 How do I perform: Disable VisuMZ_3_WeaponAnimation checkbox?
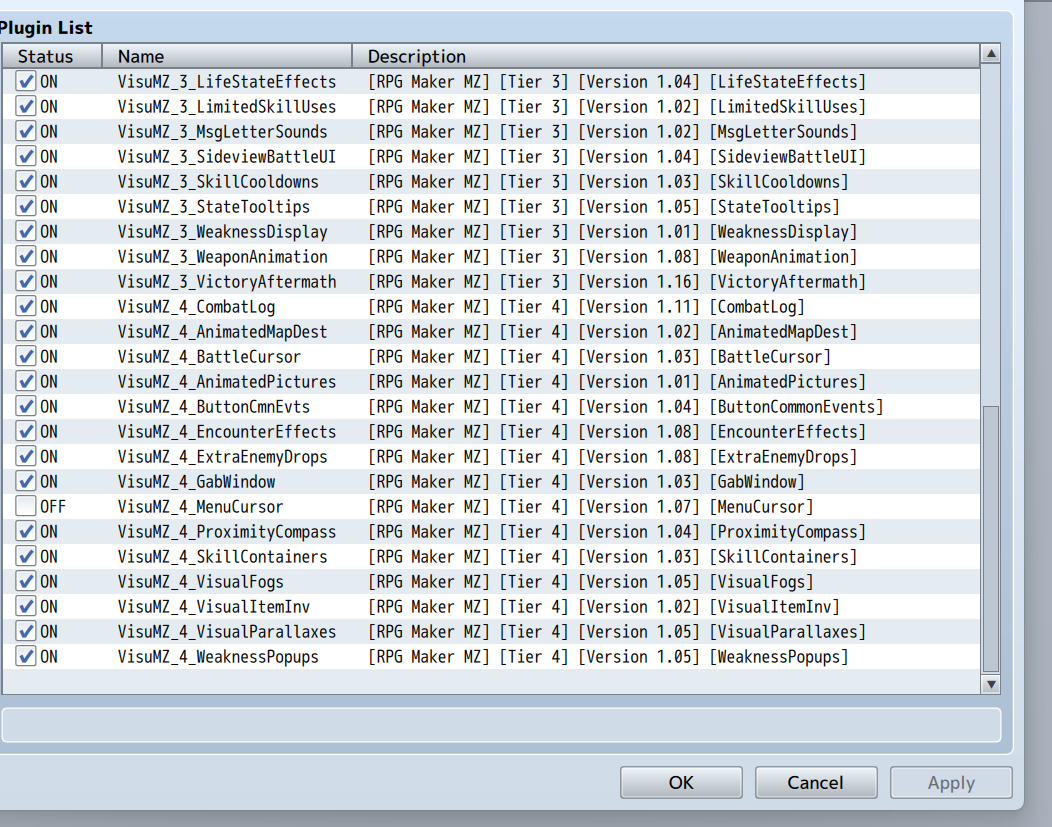pos(26,257)
